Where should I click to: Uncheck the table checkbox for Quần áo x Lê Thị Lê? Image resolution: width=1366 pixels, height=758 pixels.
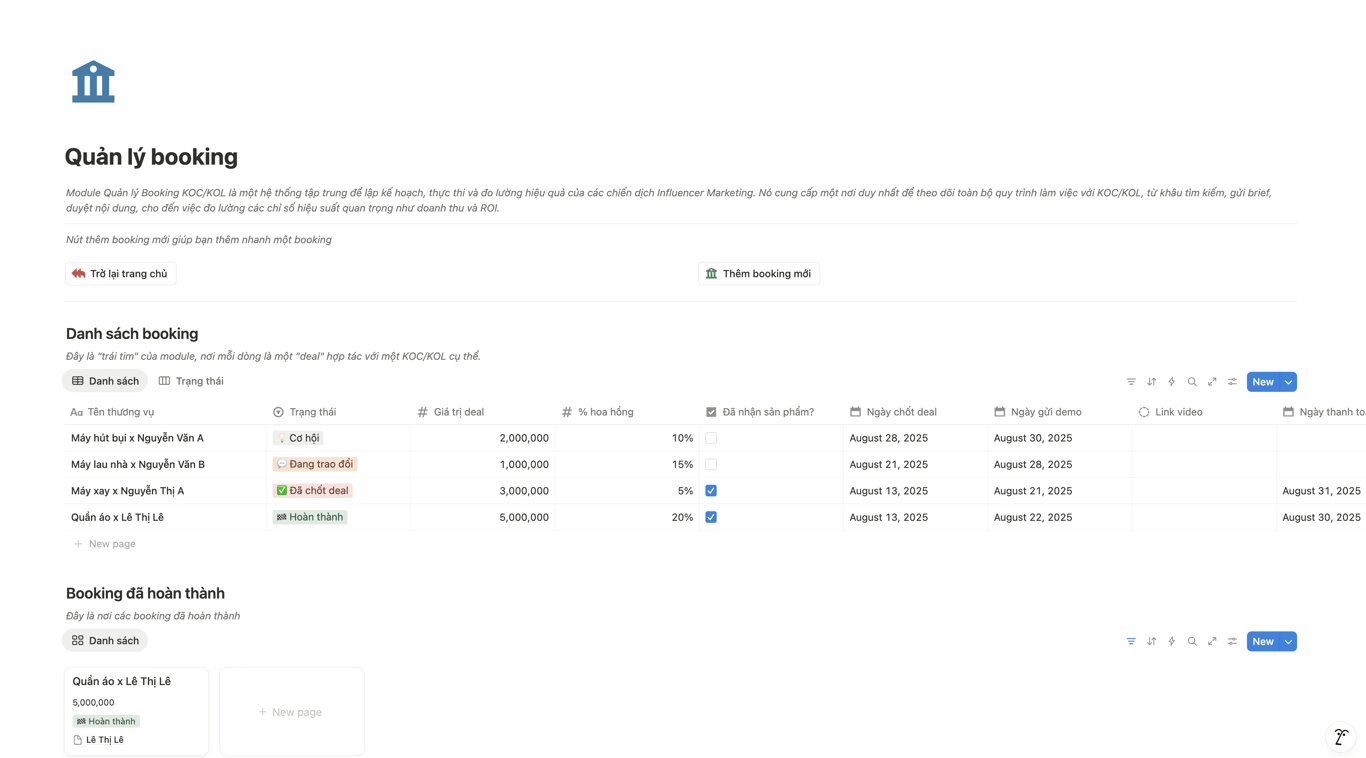pyautogui.click(x=711, y=517)
